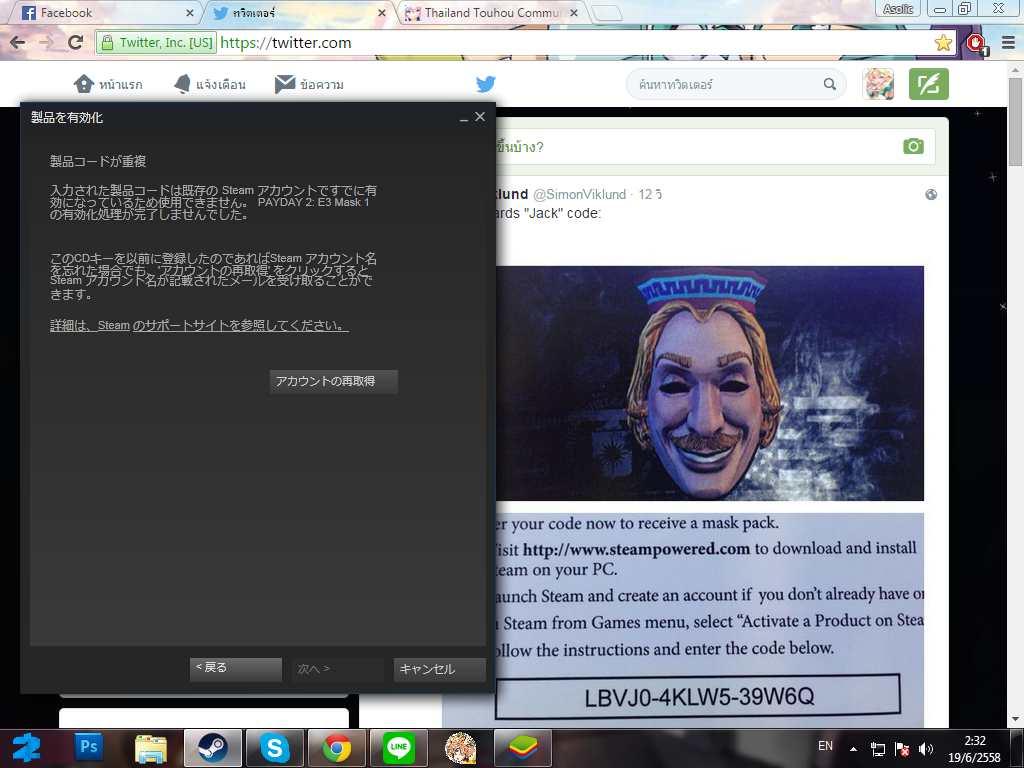Open the Twitter home (หน้าแรก) link
Screen dimensions: 1024x768
[x=108, y=84]
